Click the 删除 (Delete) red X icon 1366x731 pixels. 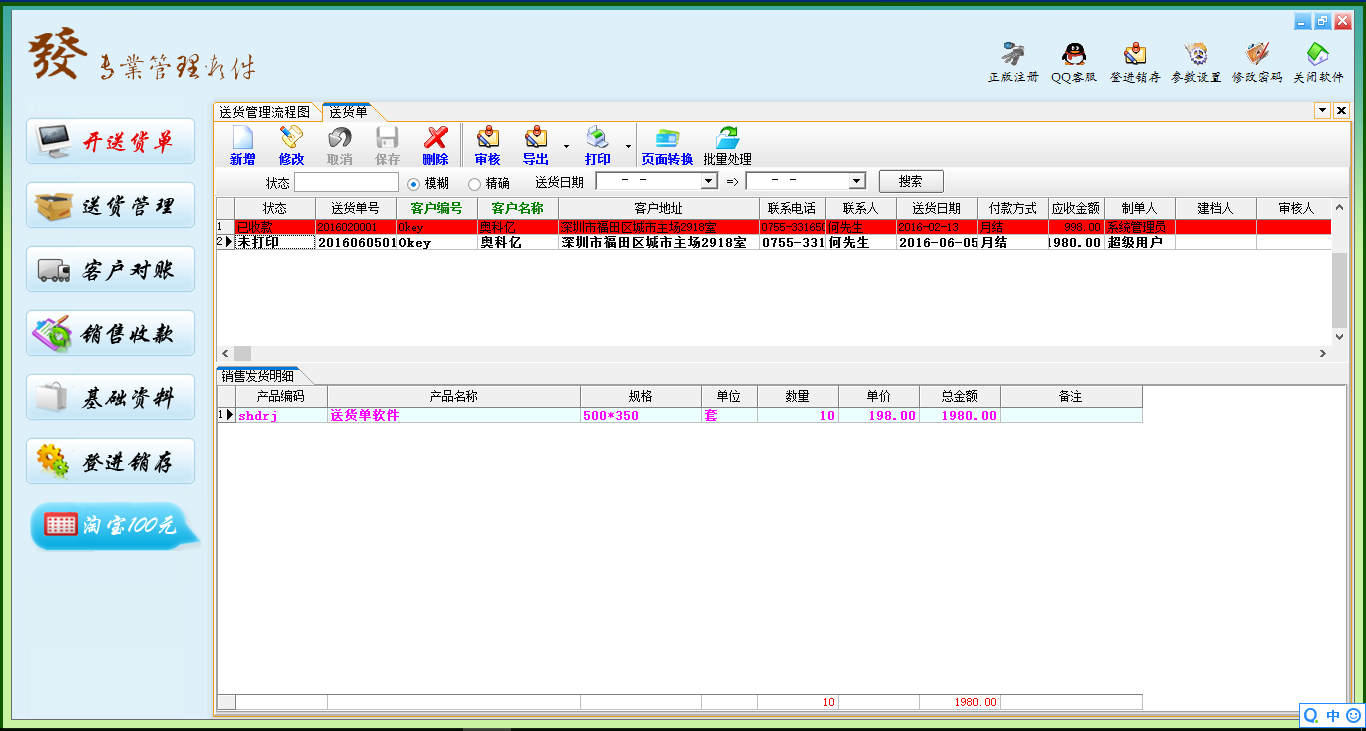435,138
